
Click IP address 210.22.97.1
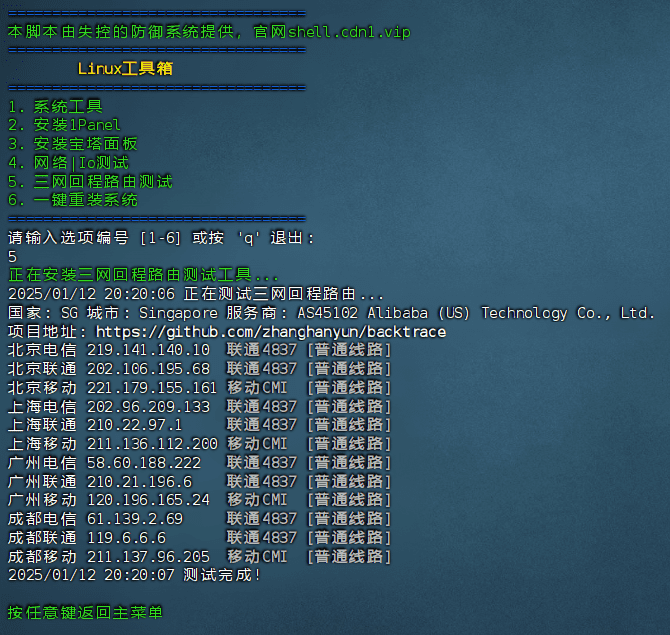(135, 425)
